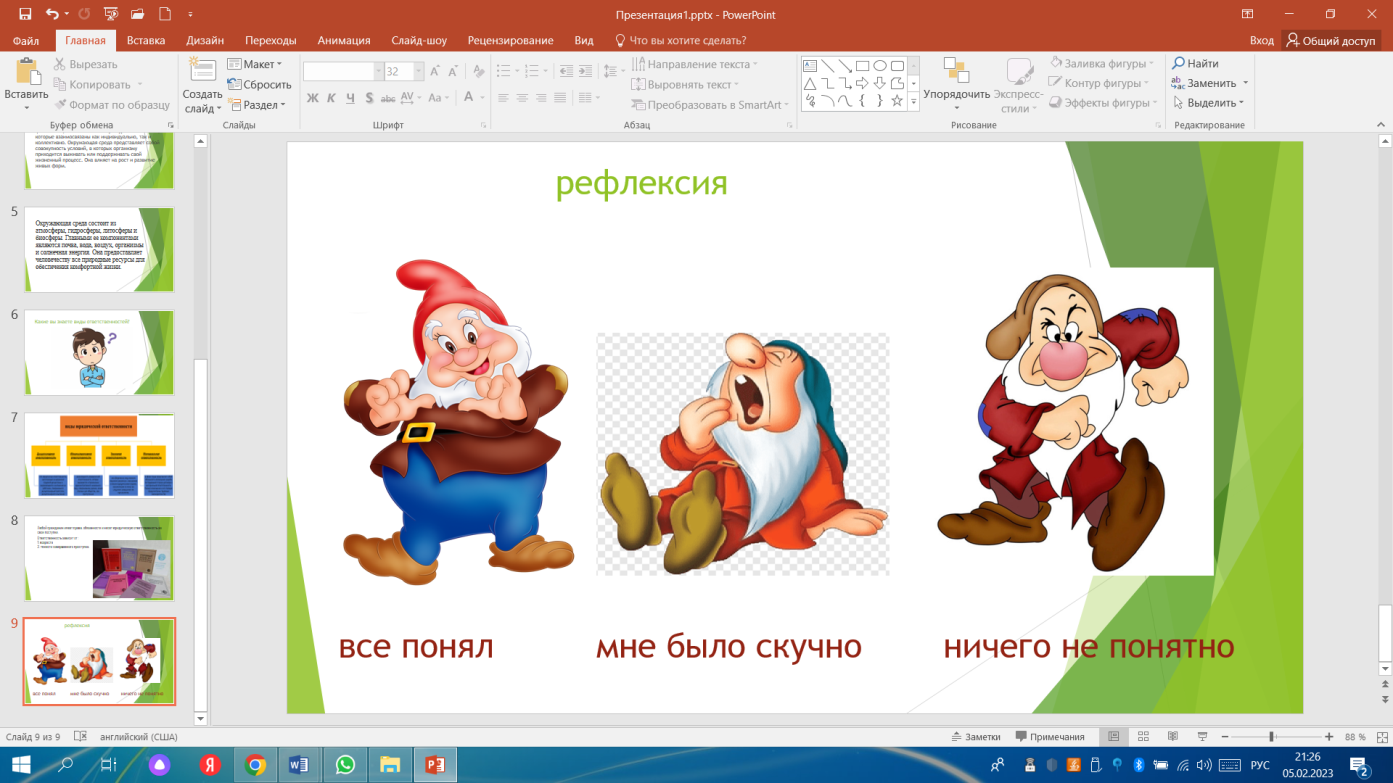Viewport: 1393px width, 783px height.
Task: Click the 'Что вы хотите сделать?' search box
Action: point(680,40)
